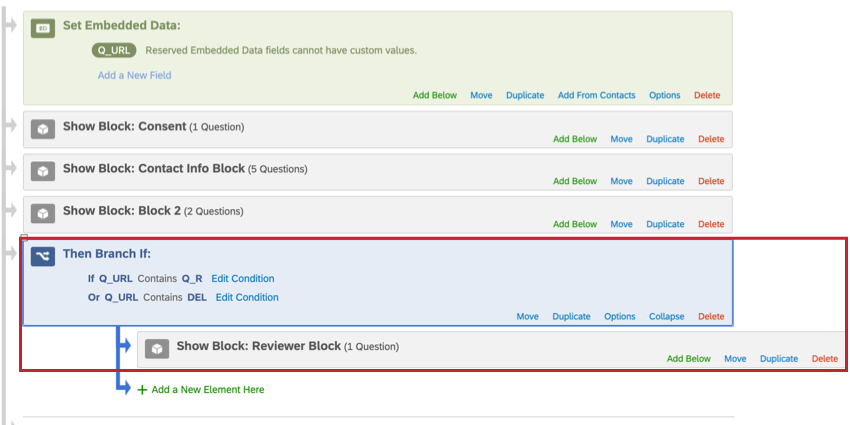This screenshot has width=850, height=425.
Task: Click the Block 2 cube icon
Action: pos(43,214)
